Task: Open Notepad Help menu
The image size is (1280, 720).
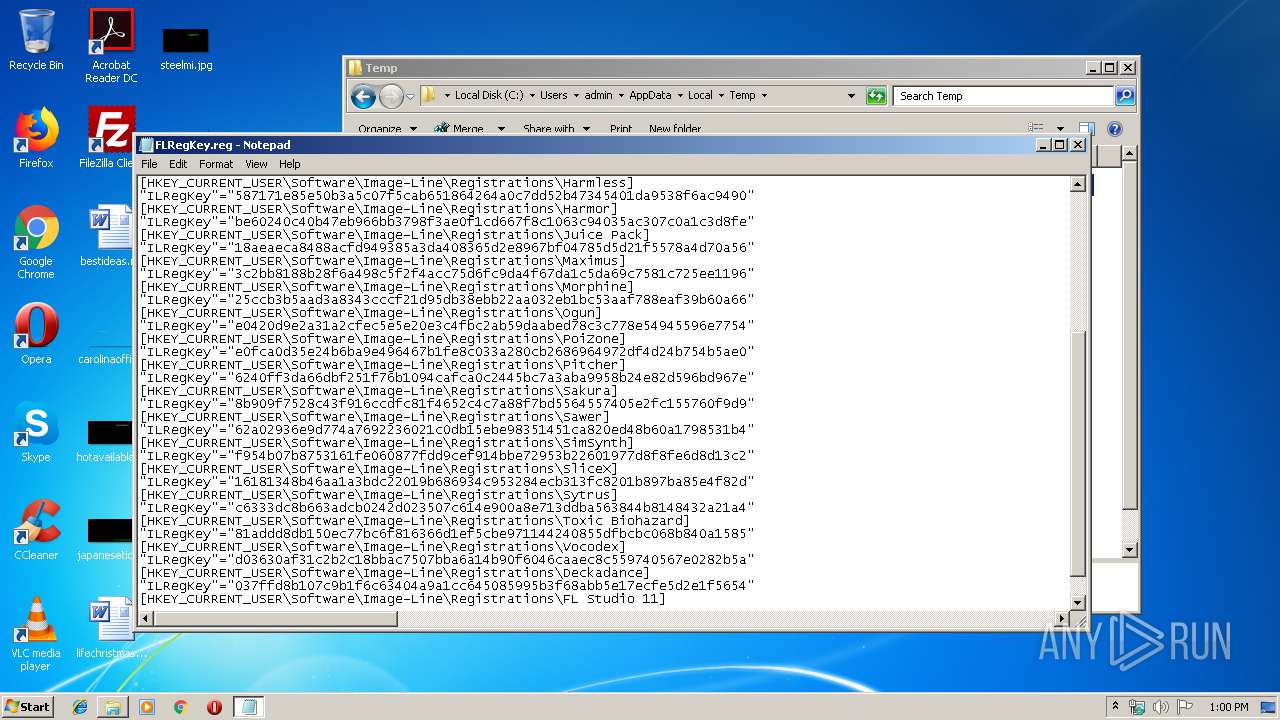Action: click(290, 164)
